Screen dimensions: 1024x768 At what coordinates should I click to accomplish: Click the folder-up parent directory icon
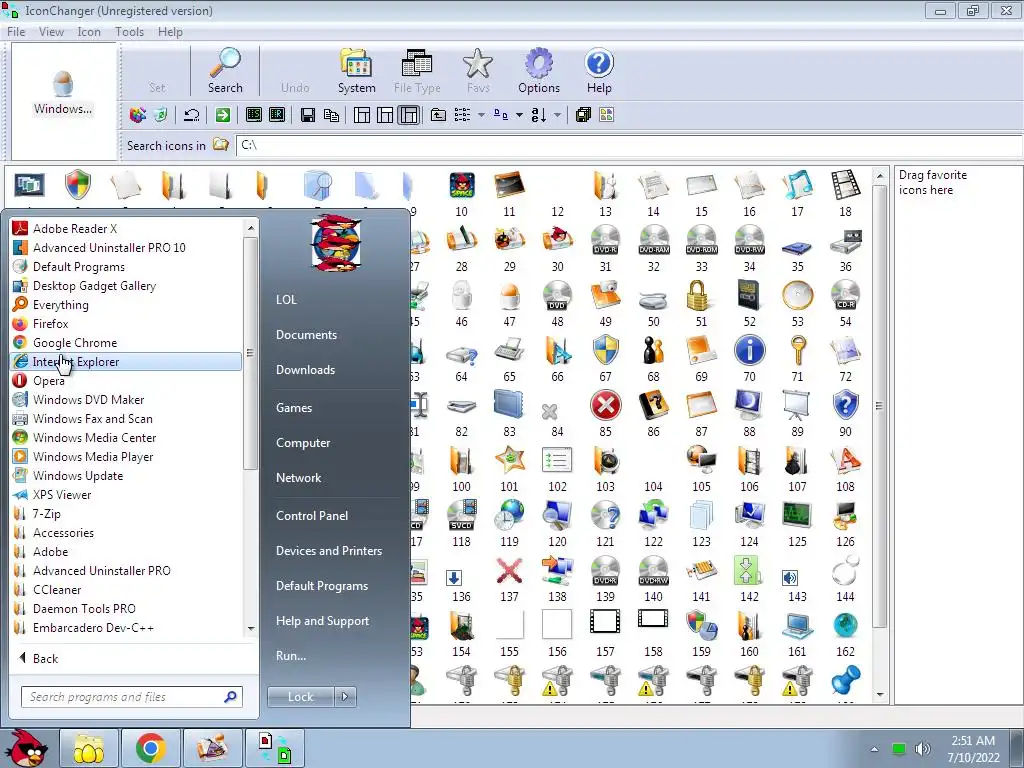pos(438,115)
